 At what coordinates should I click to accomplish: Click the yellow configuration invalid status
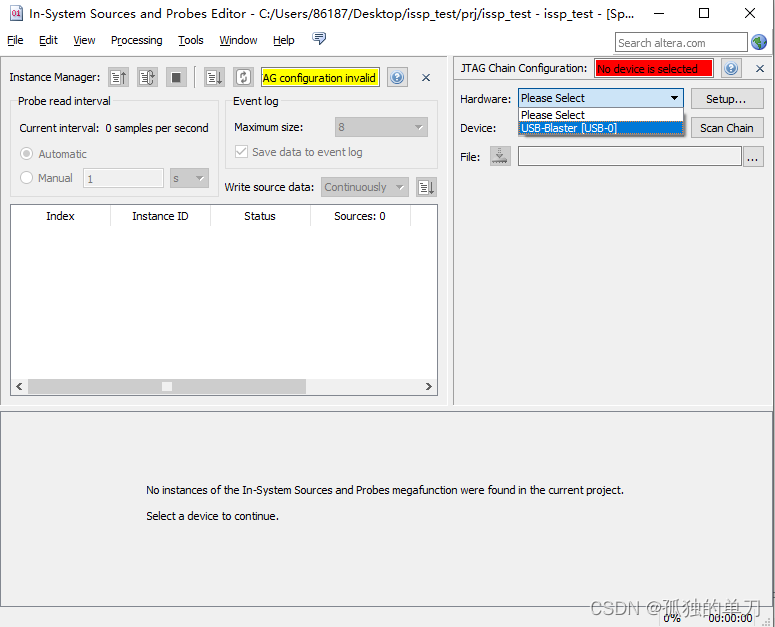pyautogui.click(x=320, y=78)
